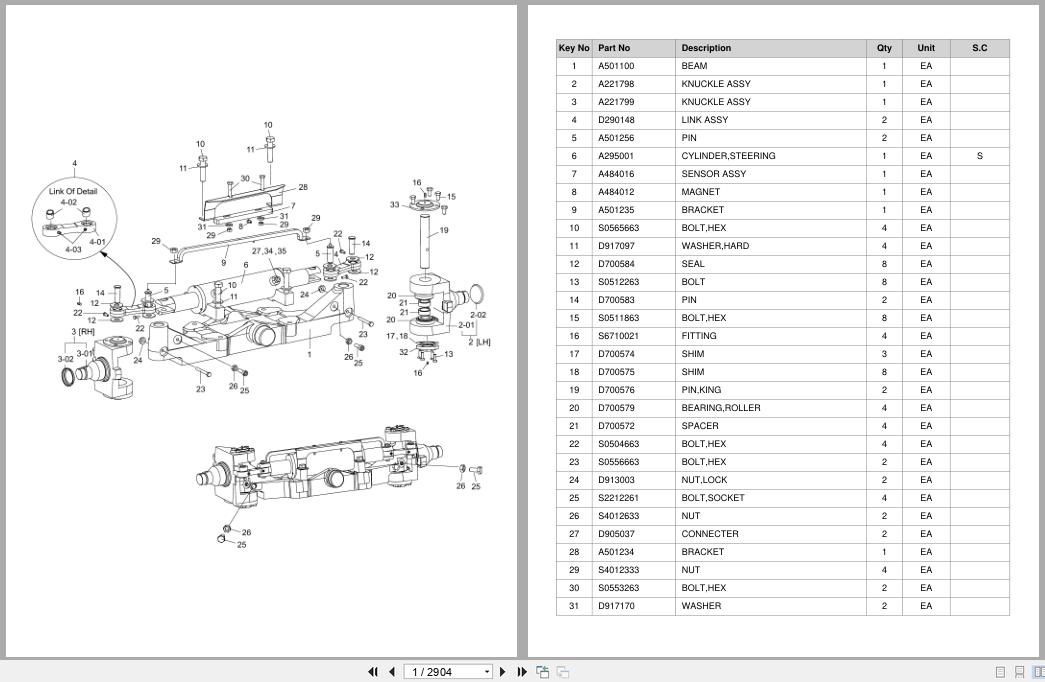Click the 17, 18 callout in diagram
Viewport: 1045px width, 682px height.
tap(397, 336)
